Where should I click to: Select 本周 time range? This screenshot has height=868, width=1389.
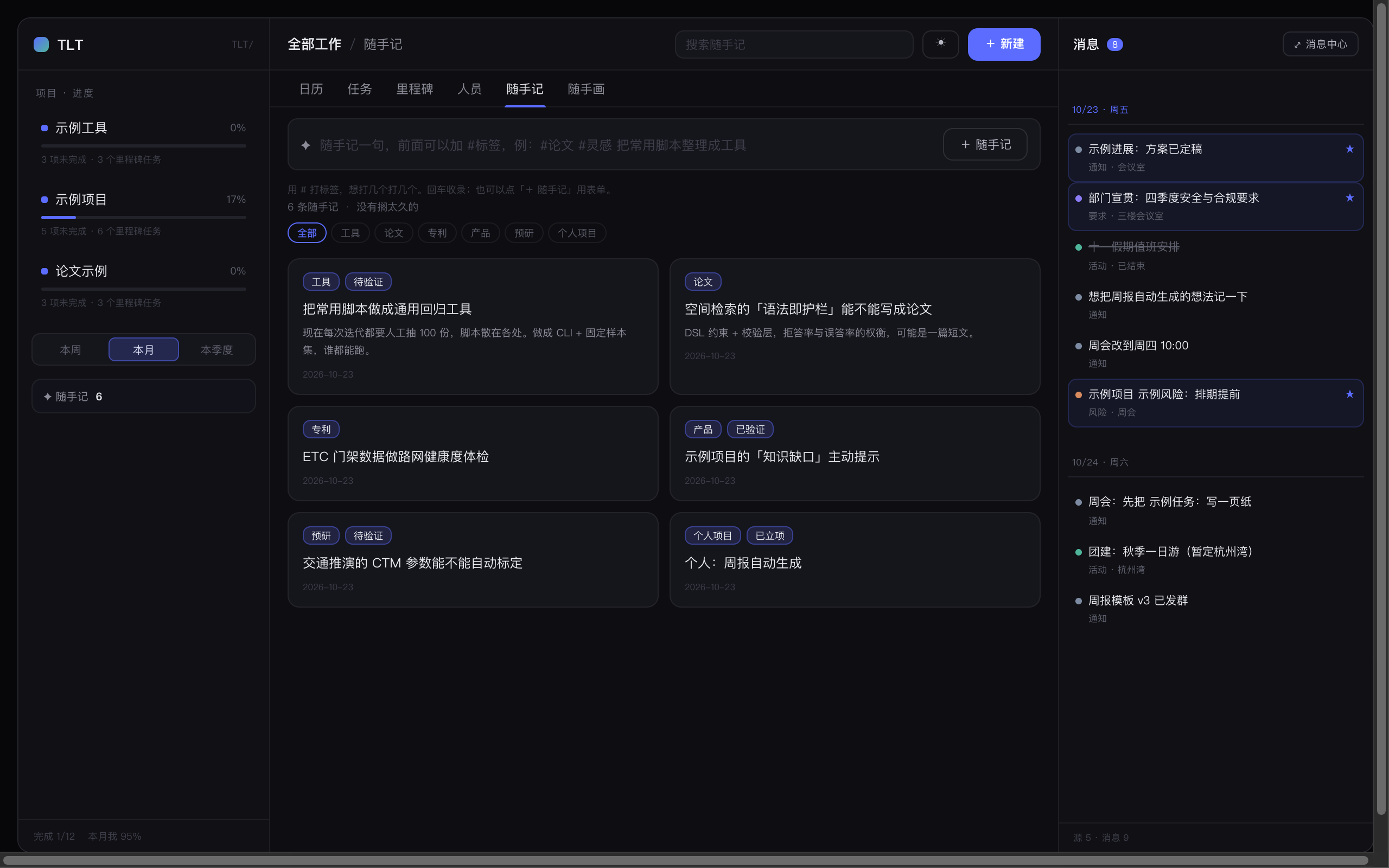tap(71, 349)
